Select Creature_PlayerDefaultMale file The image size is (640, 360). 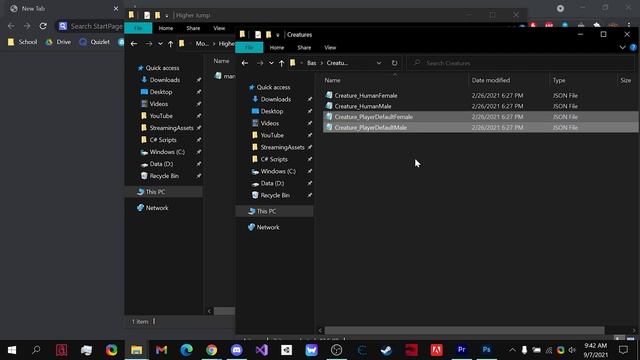pos(481,127)
